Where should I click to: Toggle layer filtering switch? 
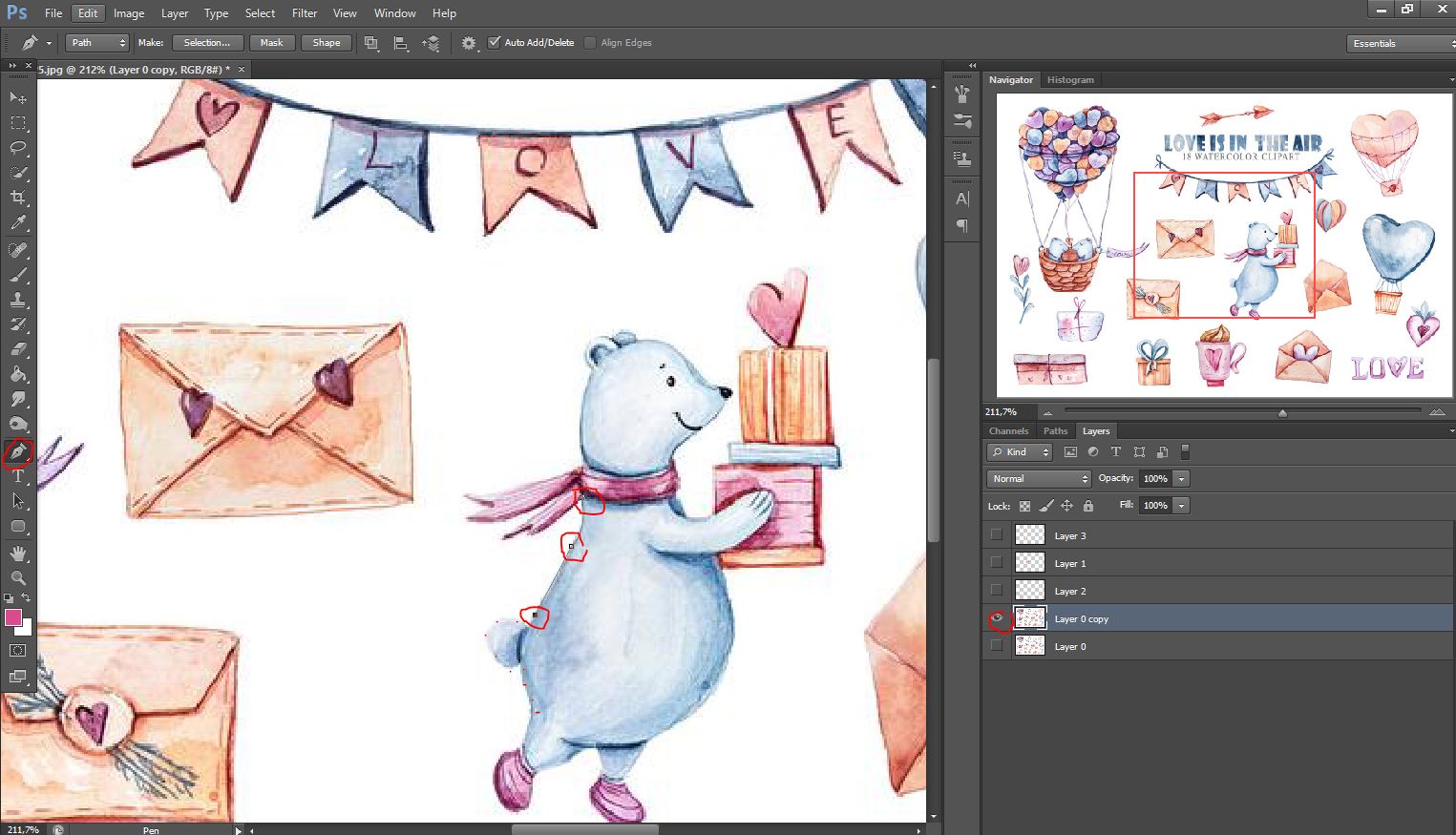click(1185, 452)
